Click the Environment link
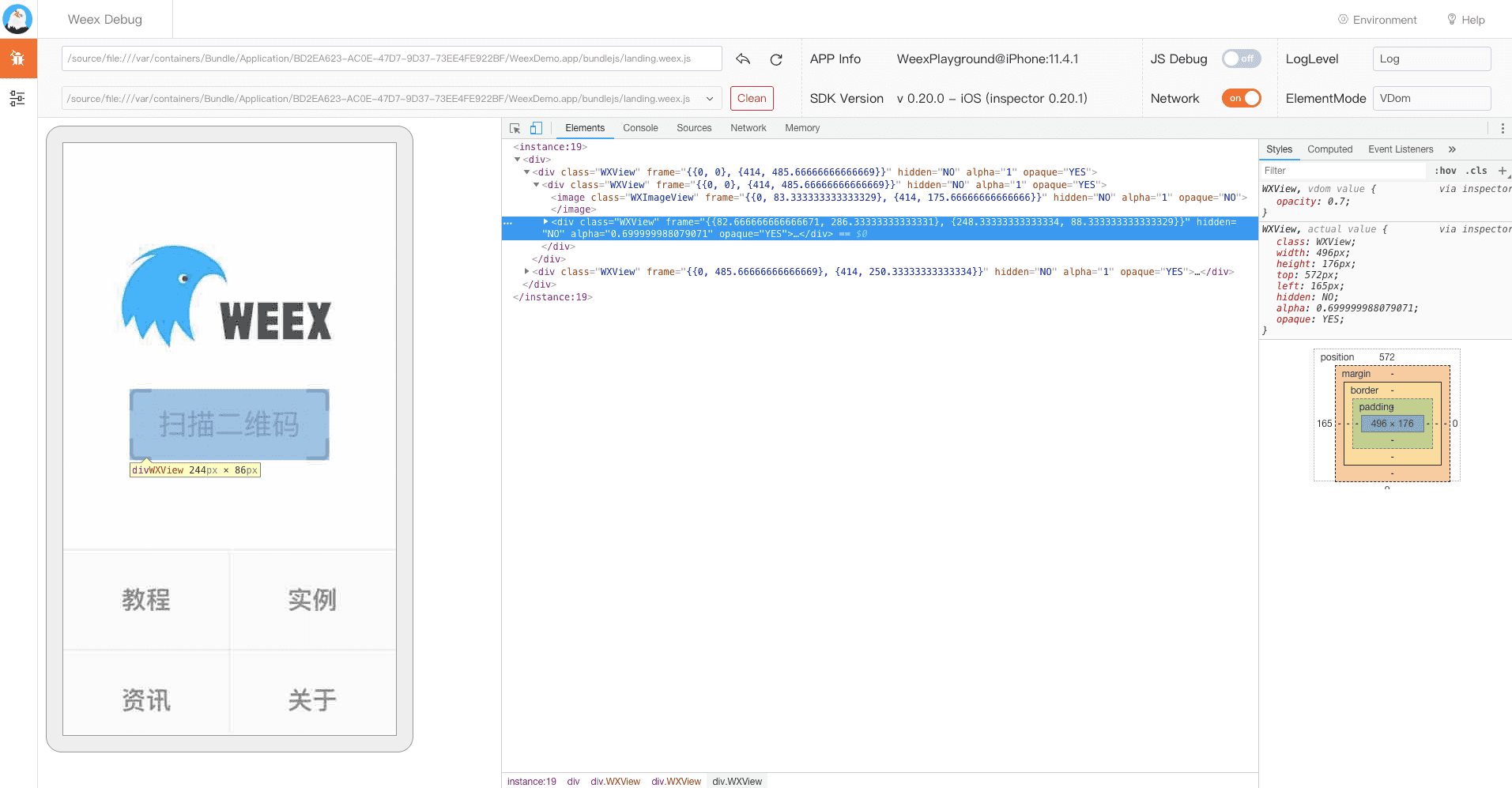The width and height of the screenshot is (1512, 788). pyautogui.click(x=1377, y=20)
